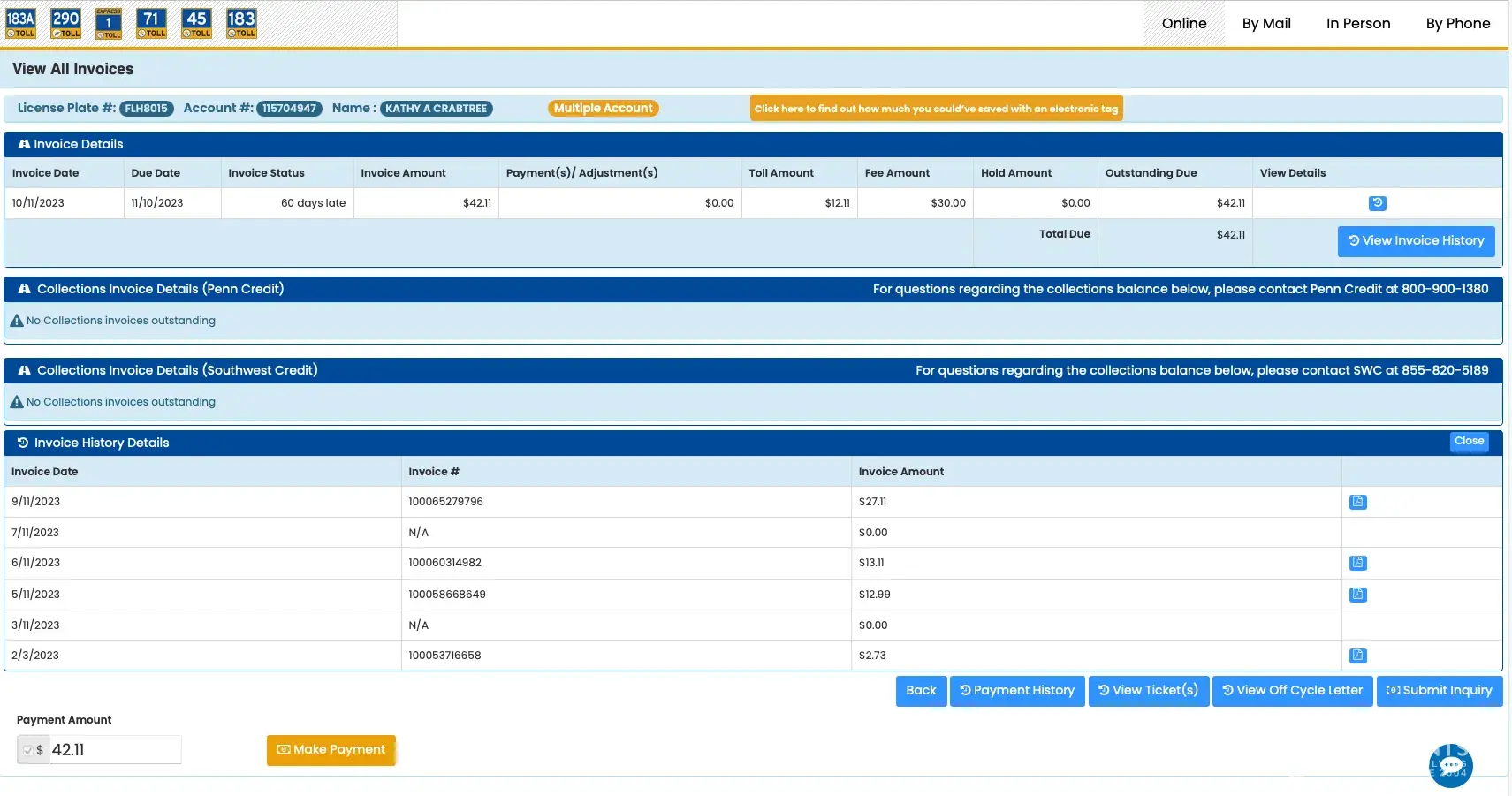Screen dimensions: 1512x796
Task: Select the By Phone tab
Action: tap(1457, 24)
